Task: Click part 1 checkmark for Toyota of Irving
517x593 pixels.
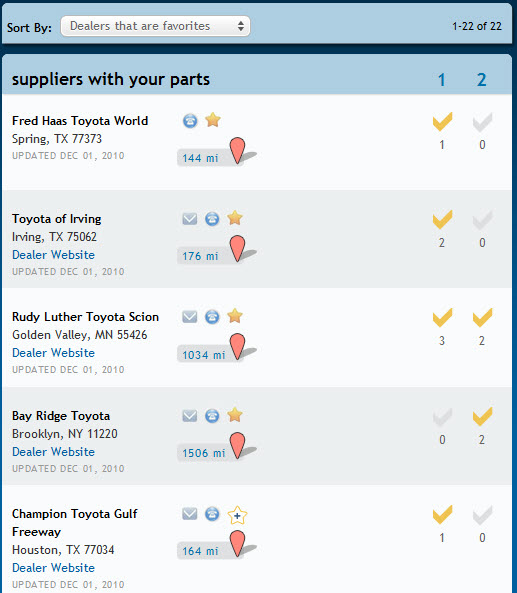Action: click(442, 219)
